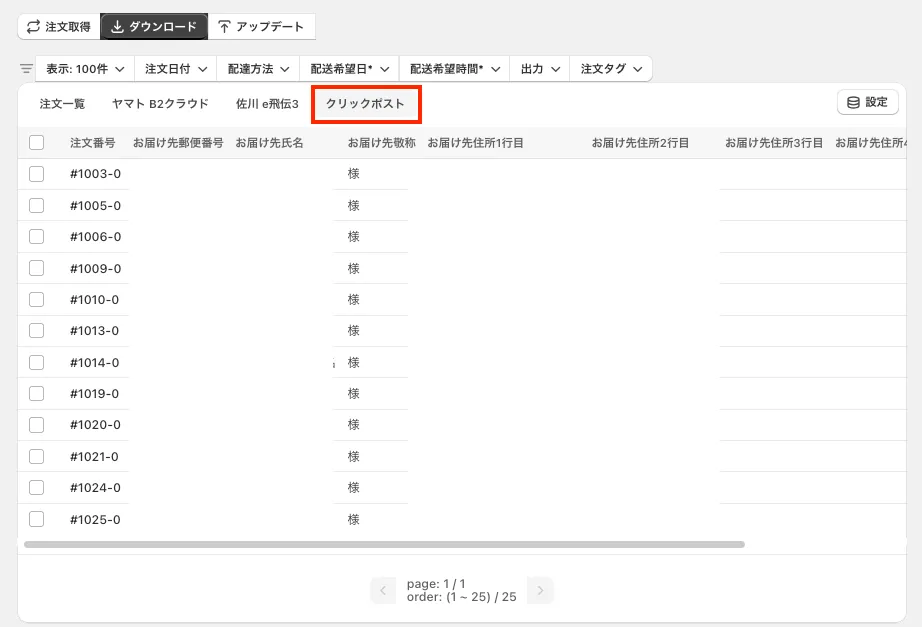Click the filter lines icon beside 表示

pos(26,69)
